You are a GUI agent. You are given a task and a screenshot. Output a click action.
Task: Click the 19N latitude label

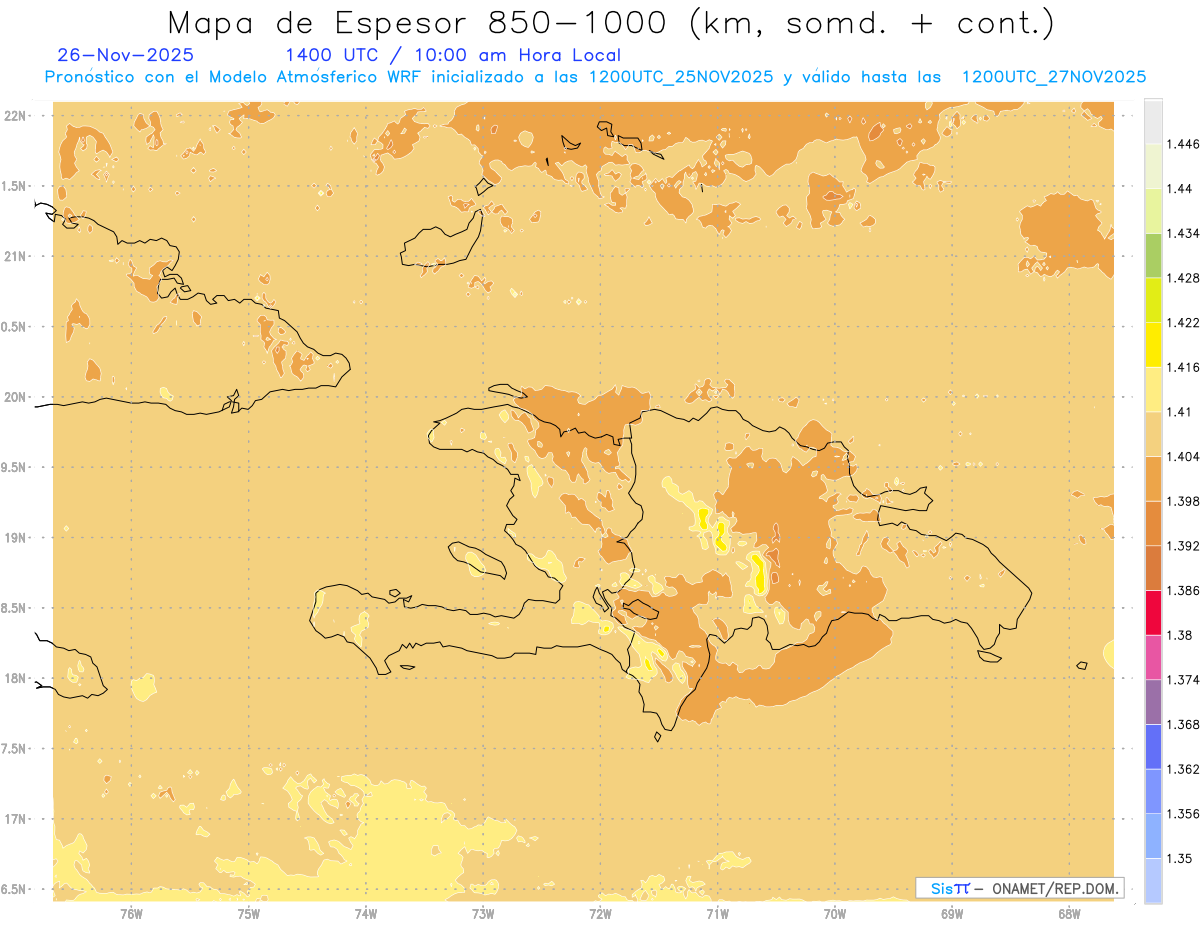tap(15, 538)
